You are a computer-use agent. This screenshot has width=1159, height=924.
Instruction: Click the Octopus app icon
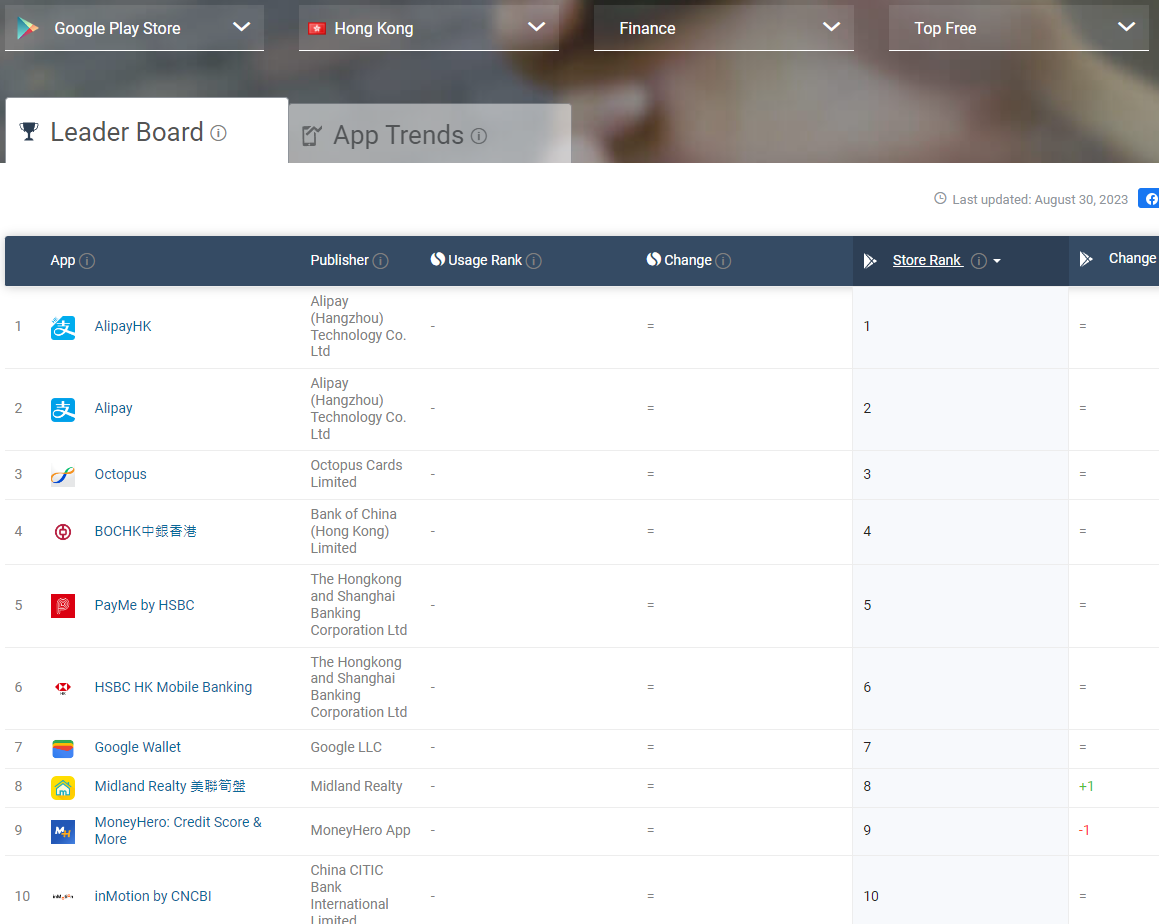click(63, 475)
